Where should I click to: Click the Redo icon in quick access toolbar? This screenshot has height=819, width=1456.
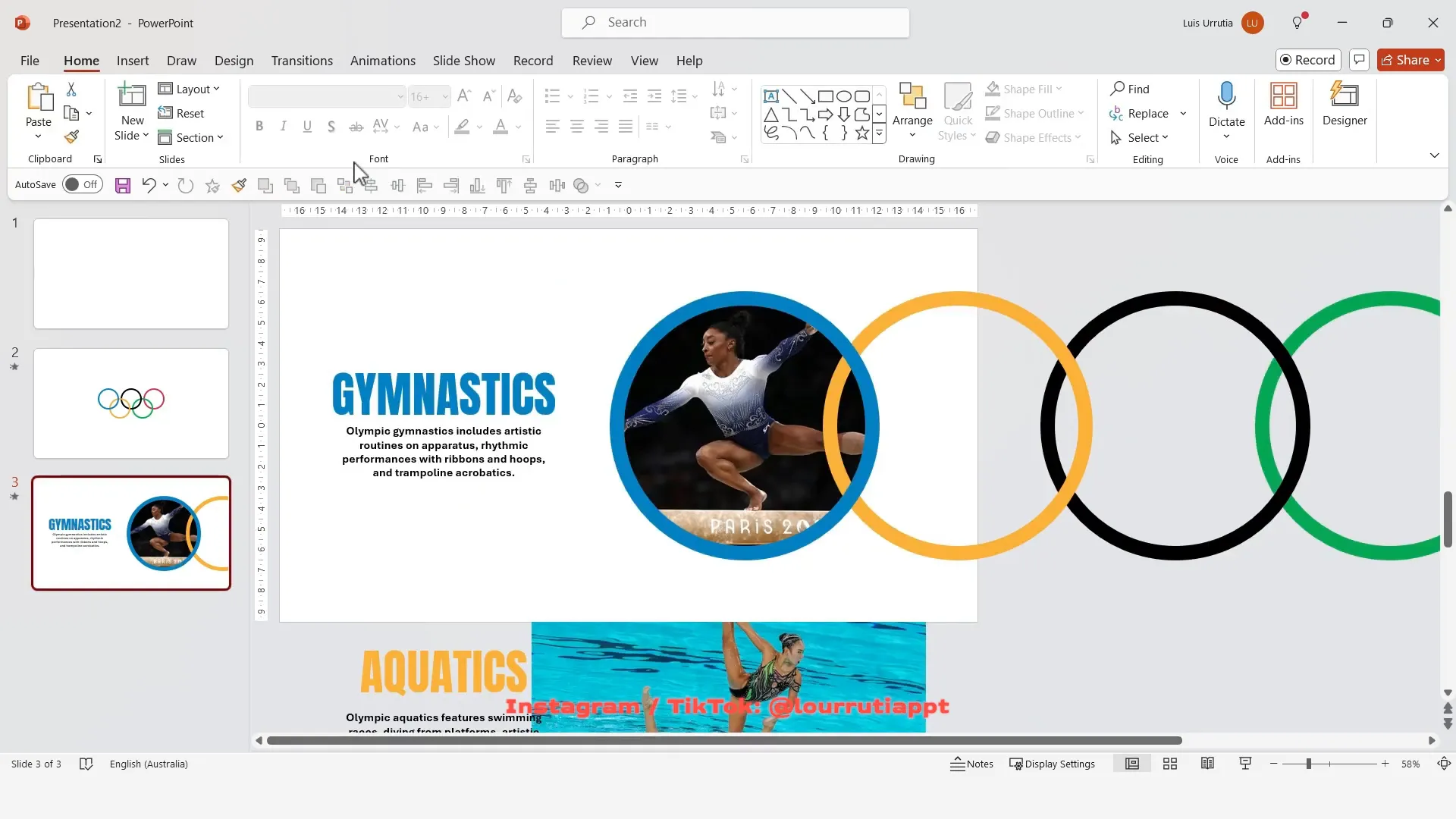(186, 185)
